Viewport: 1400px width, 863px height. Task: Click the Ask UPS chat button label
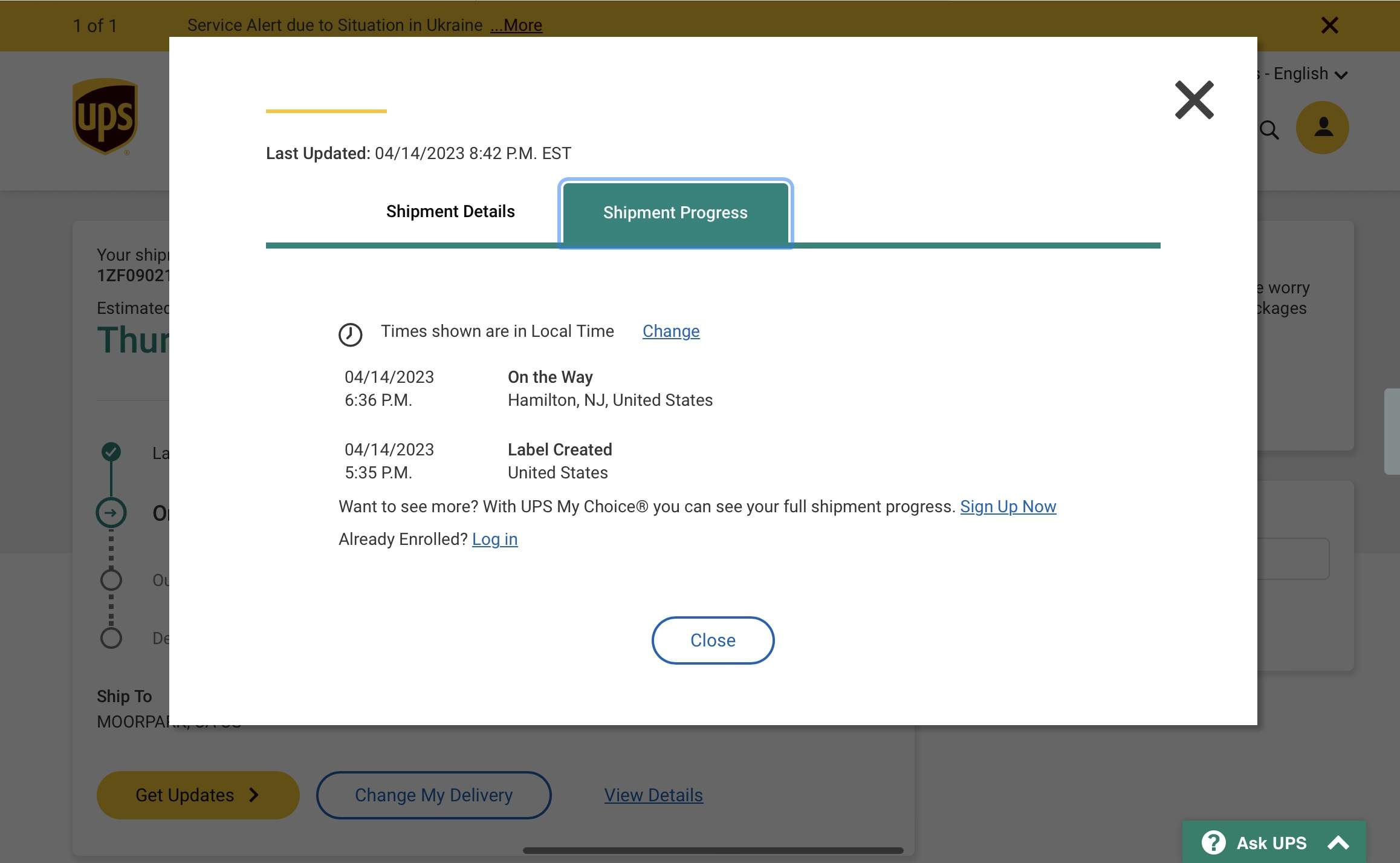pos(1271,843)
